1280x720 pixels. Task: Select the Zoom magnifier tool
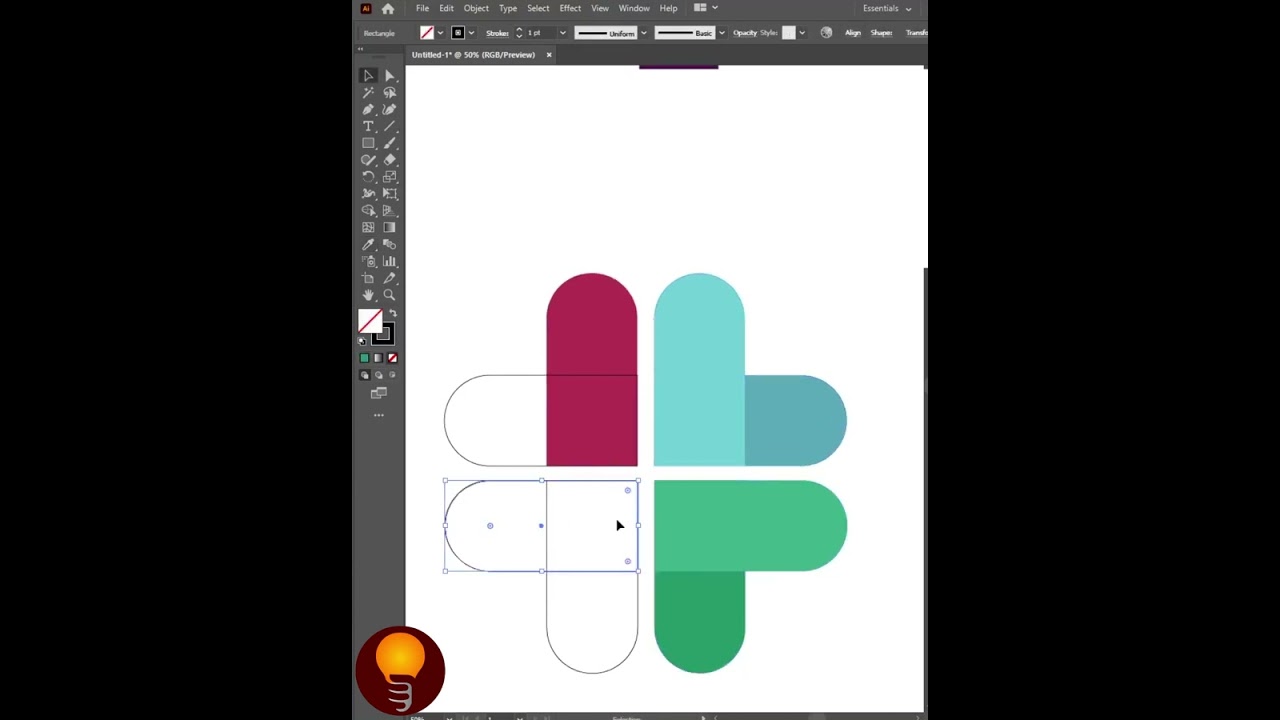389,295
